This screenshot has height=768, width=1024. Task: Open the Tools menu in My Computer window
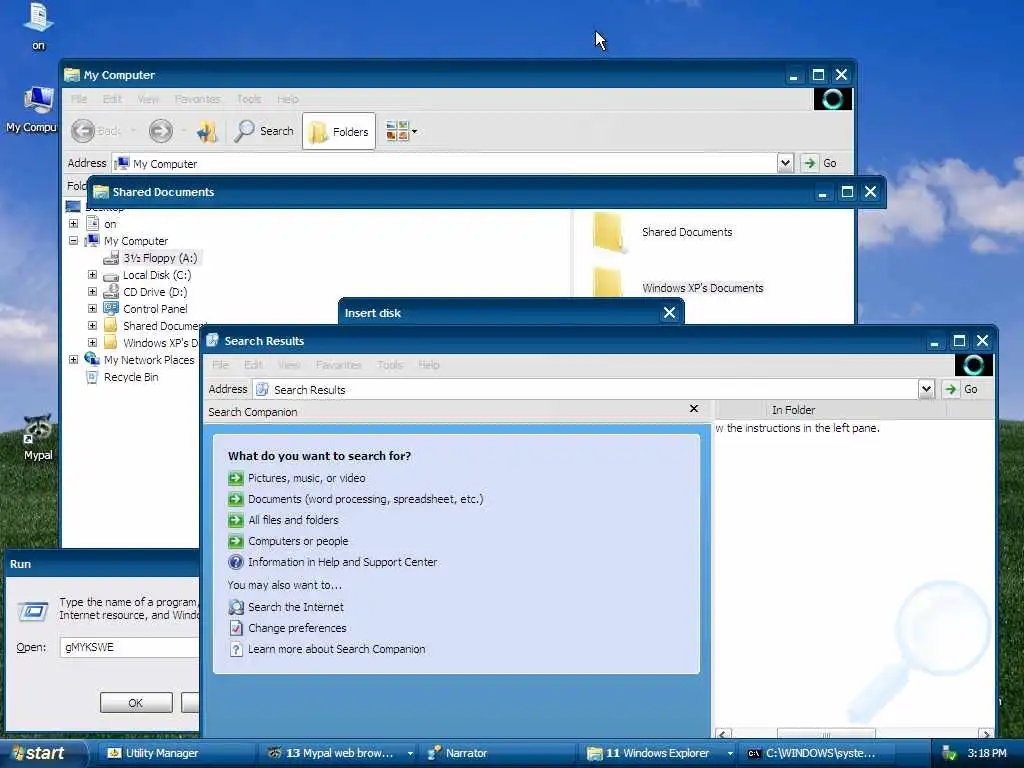[x=249, y=99]
